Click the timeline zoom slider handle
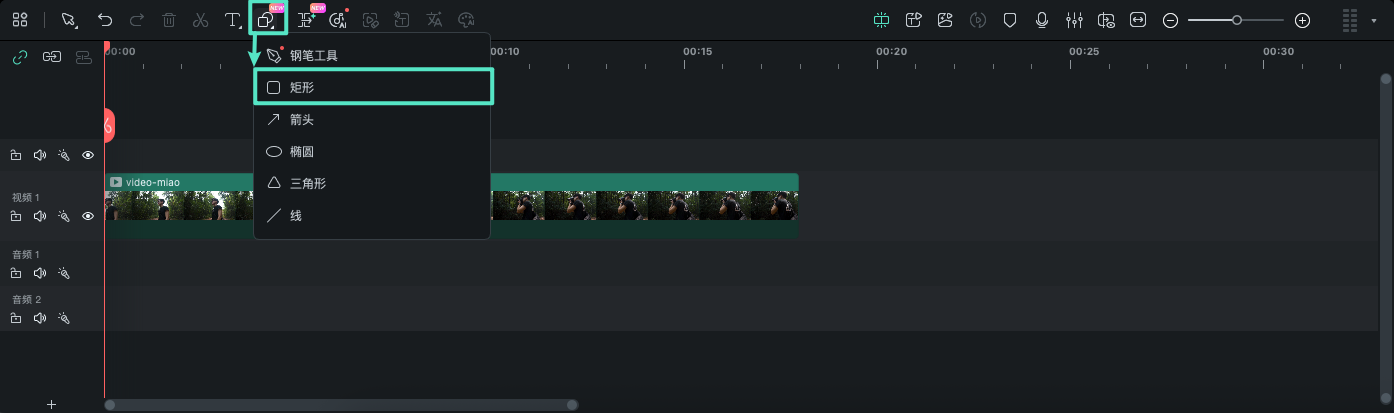This screenshot has height=413, width=1394. click(1237, 20)
